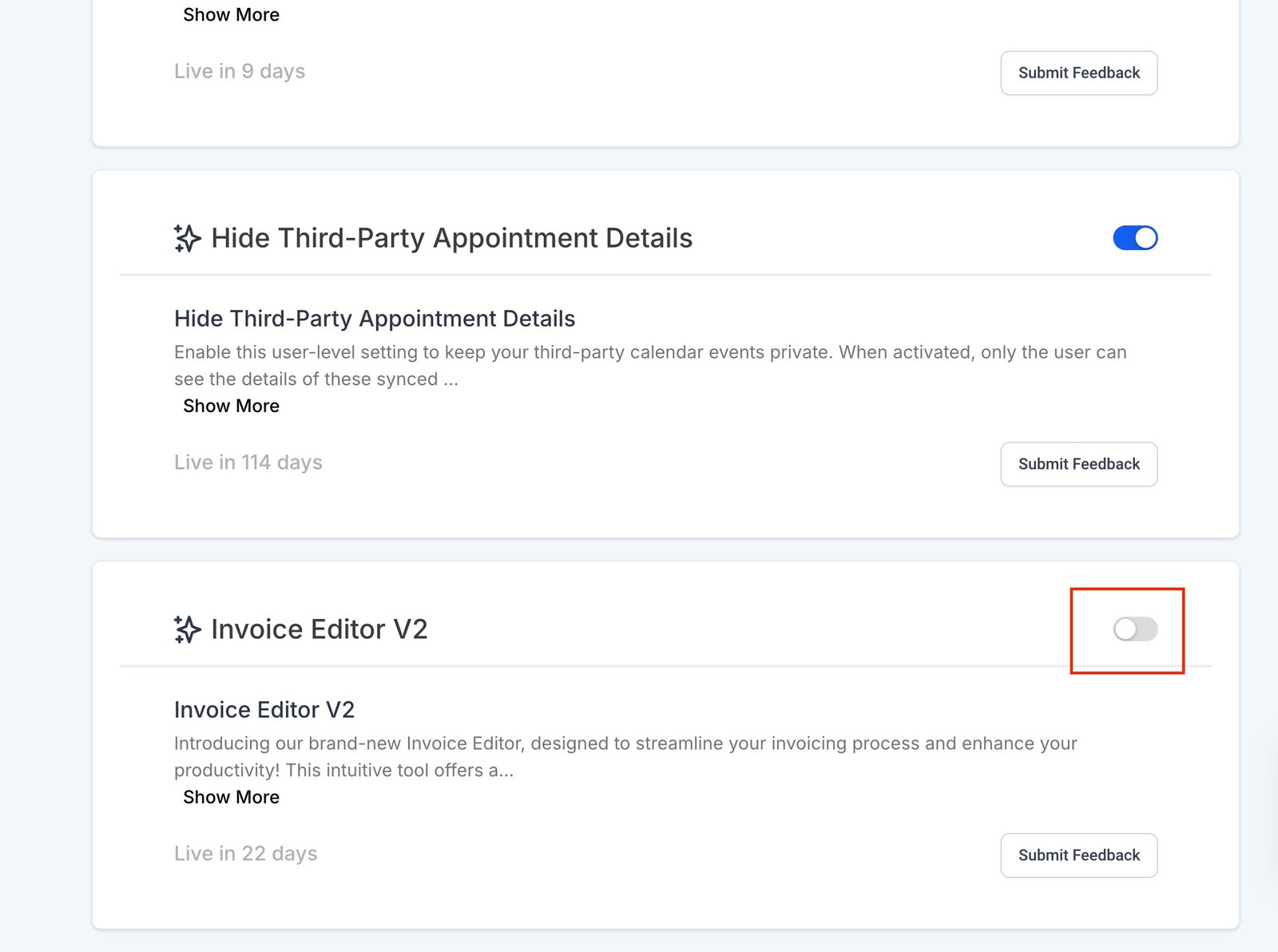
Task: Click the large Invoice Editor V2 header beside sparkle
Action: coord(319,629)
